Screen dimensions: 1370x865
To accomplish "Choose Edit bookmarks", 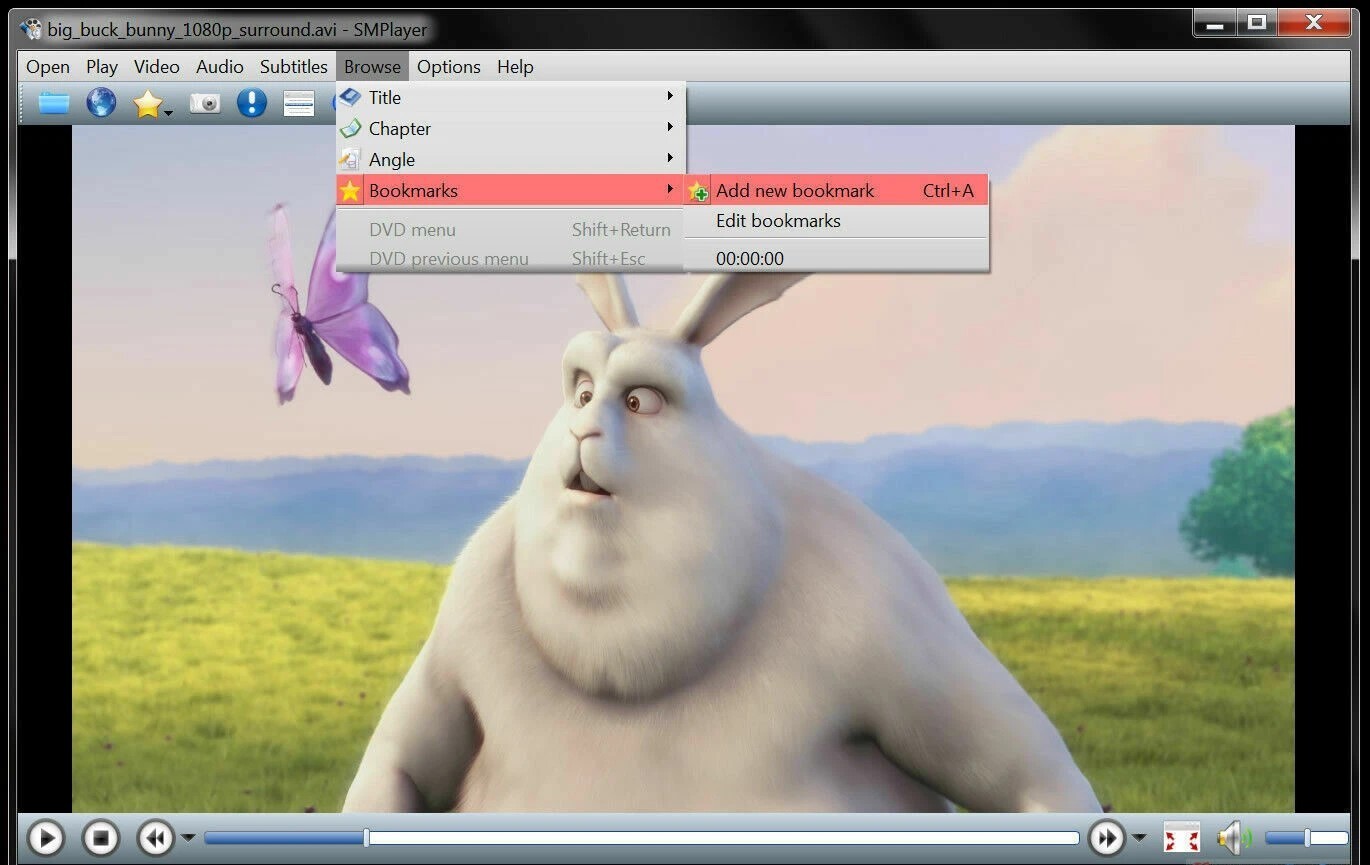I will point(836,221).
